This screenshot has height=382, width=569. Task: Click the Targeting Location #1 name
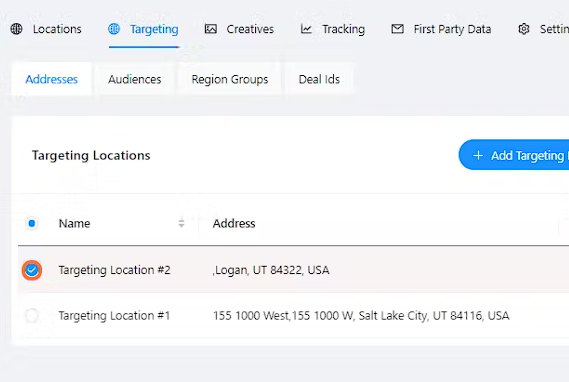pyautogui.click(x=114, y=316)
